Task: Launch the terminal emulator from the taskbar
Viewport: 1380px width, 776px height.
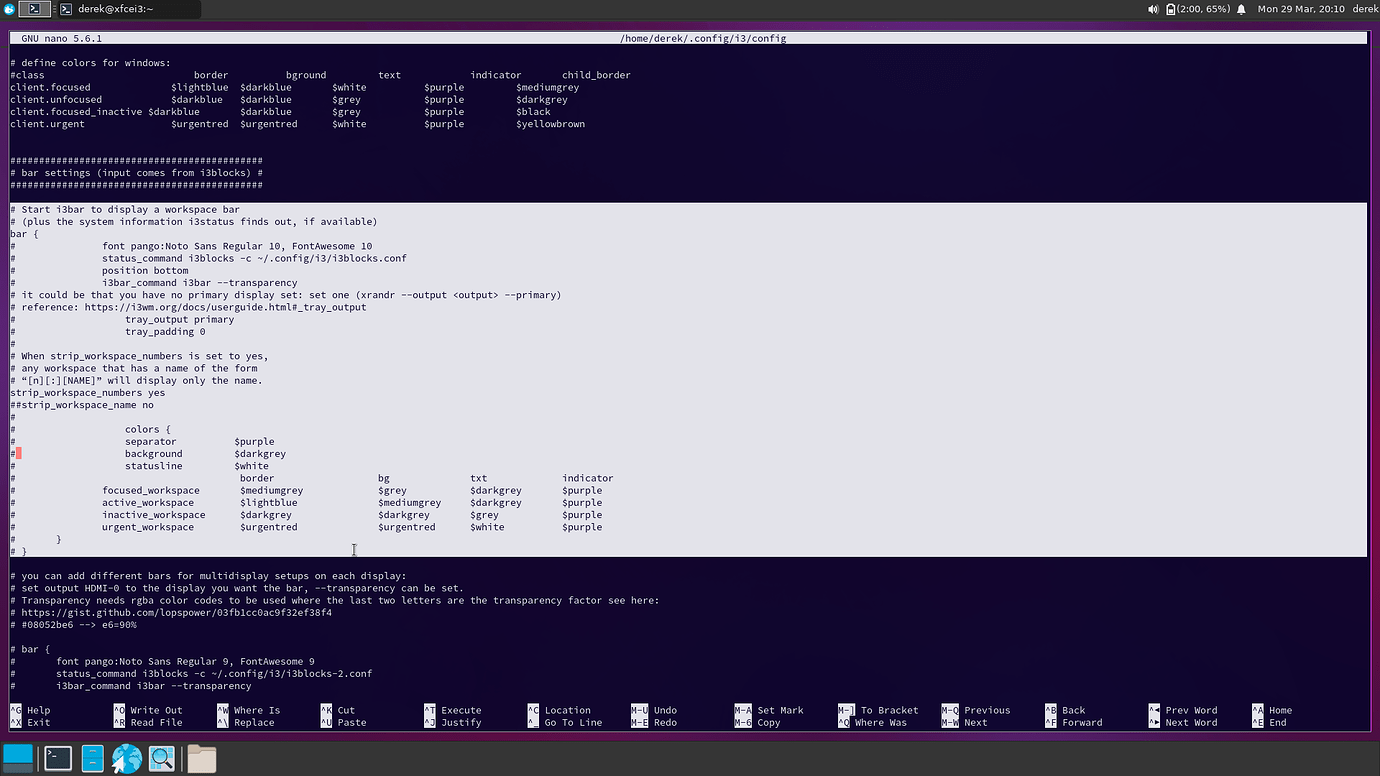Action: tap(57, 758)
